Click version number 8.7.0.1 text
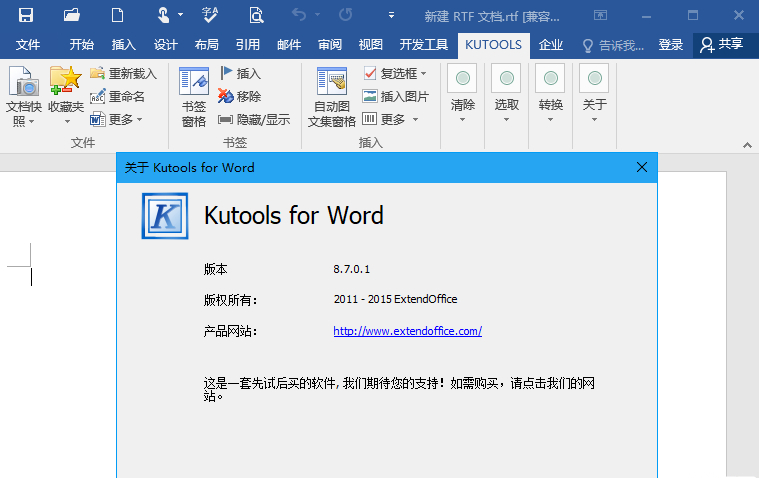This screenshot has width=759, height=478. (x=351, y=269)
